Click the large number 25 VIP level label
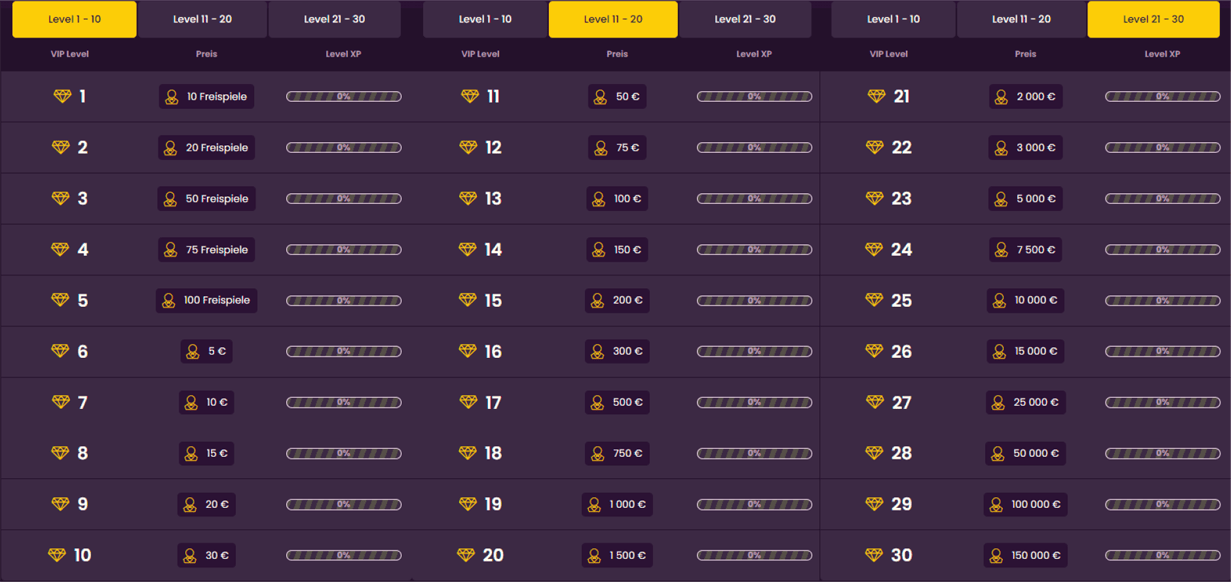Image resolution: width=1231 pixels, height=582 pixels. (901, 301)
